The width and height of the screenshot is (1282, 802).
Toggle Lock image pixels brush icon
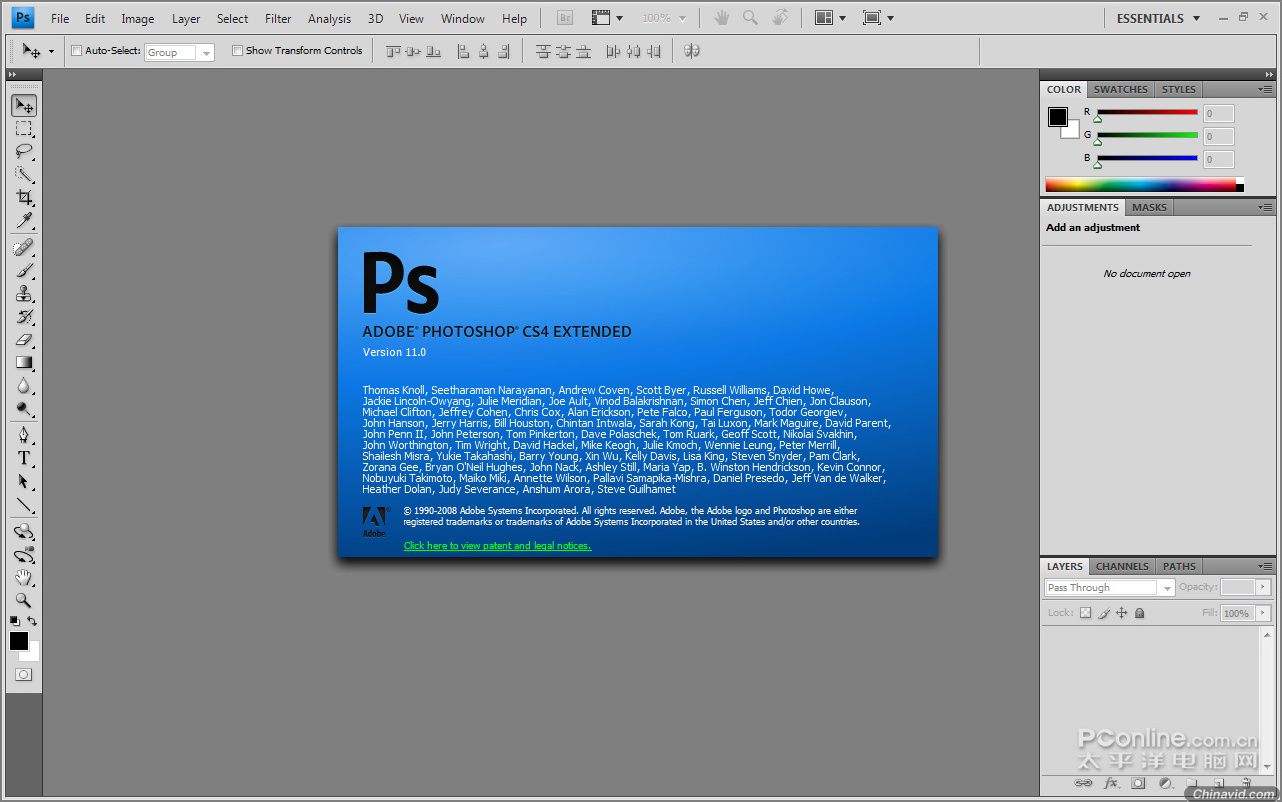pos(1103,613)
